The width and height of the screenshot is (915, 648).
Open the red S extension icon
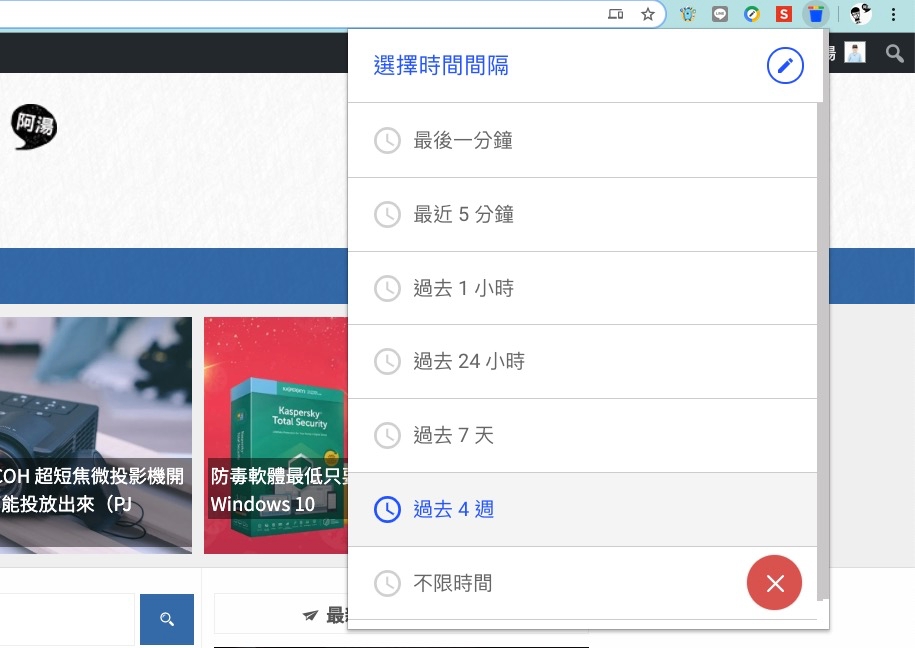click(784, 14)
